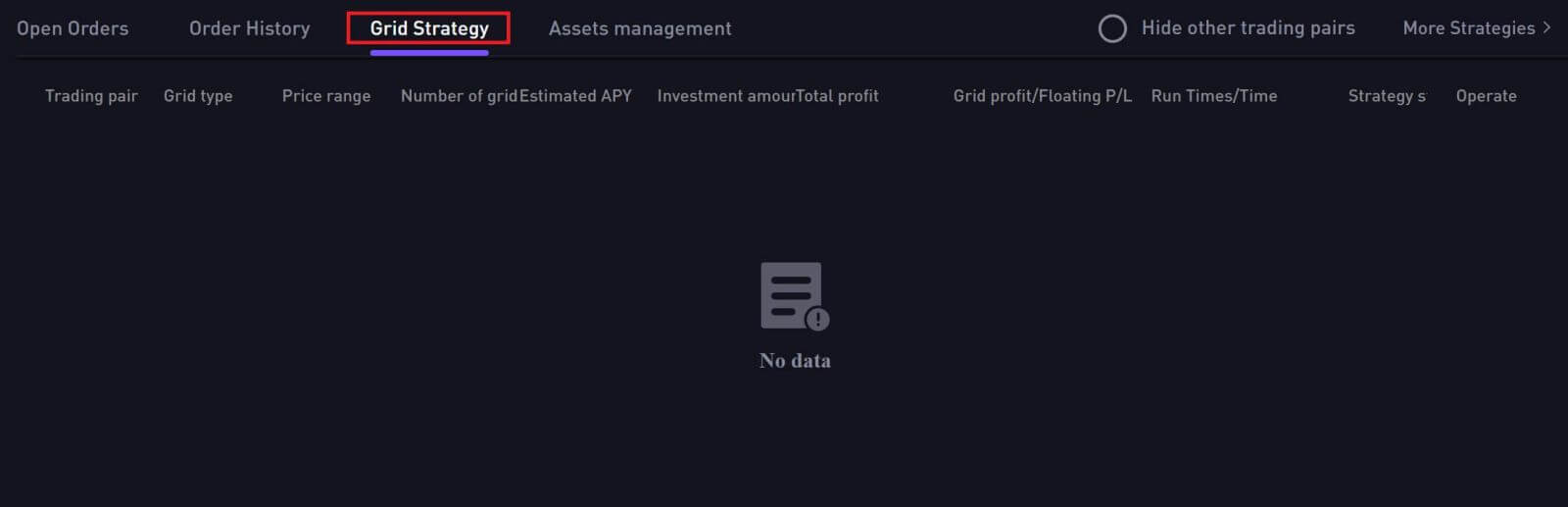Click the Hide other trading pairs label
The image size is (1568, 507).
point(1248,28)
